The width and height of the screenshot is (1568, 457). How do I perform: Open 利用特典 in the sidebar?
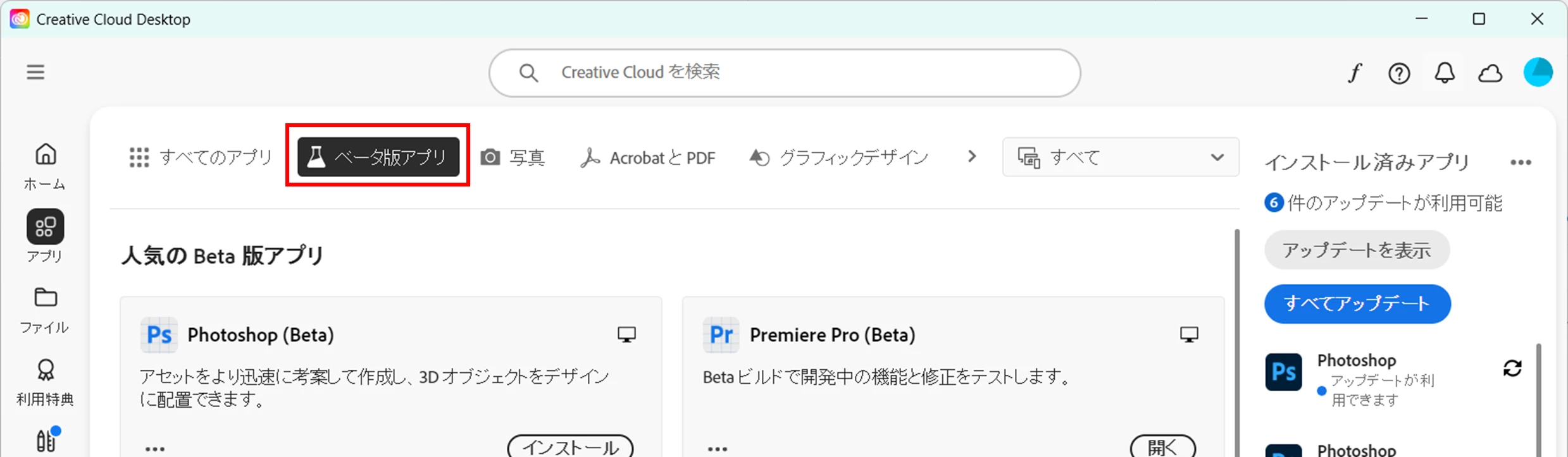click(x=45, y=382)
